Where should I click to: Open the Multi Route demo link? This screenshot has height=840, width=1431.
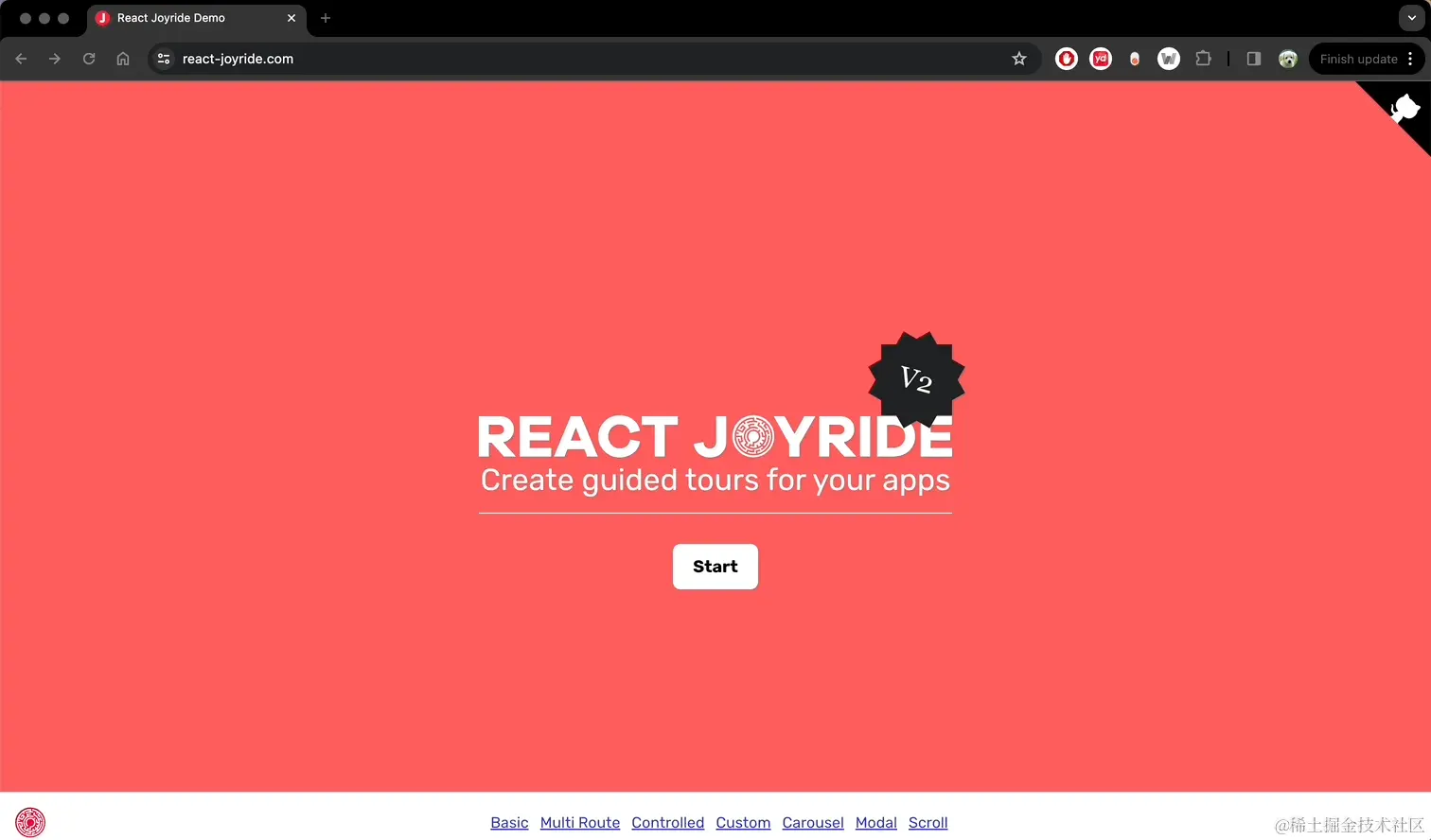pos(580,823)
